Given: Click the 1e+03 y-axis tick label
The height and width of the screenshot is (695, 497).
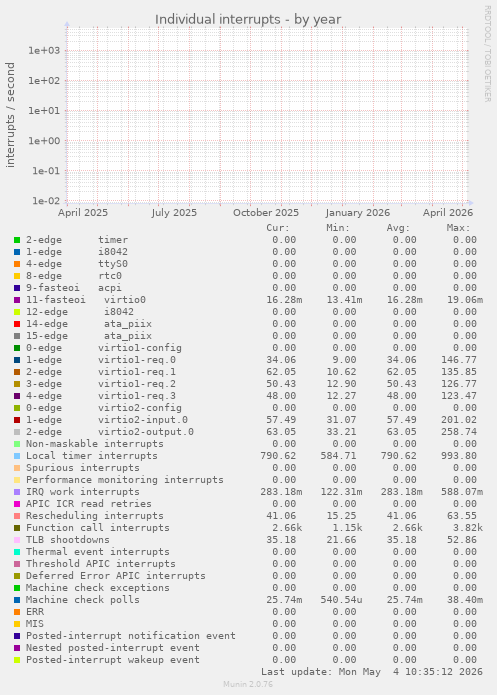Looking at the screenshot, I should point(44,51).
